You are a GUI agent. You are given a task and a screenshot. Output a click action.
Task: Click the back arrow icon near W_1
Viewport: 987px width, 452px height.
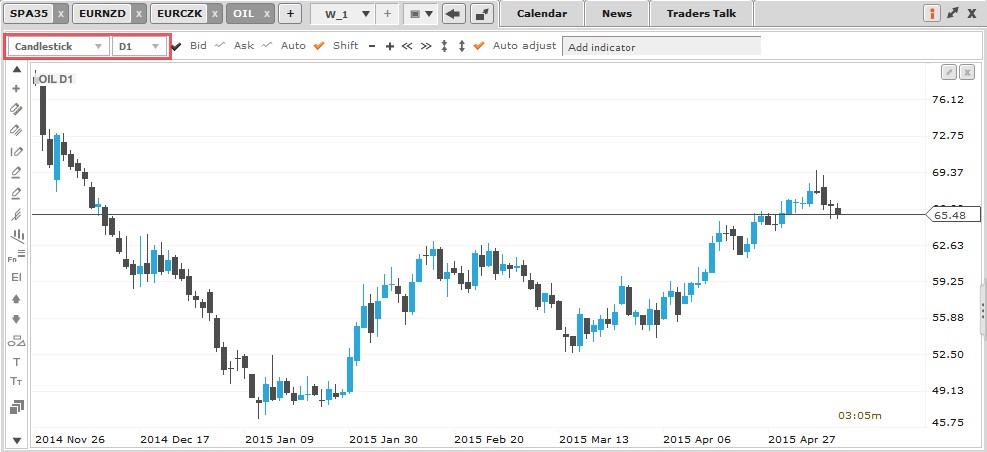click(x=454, y=14)
